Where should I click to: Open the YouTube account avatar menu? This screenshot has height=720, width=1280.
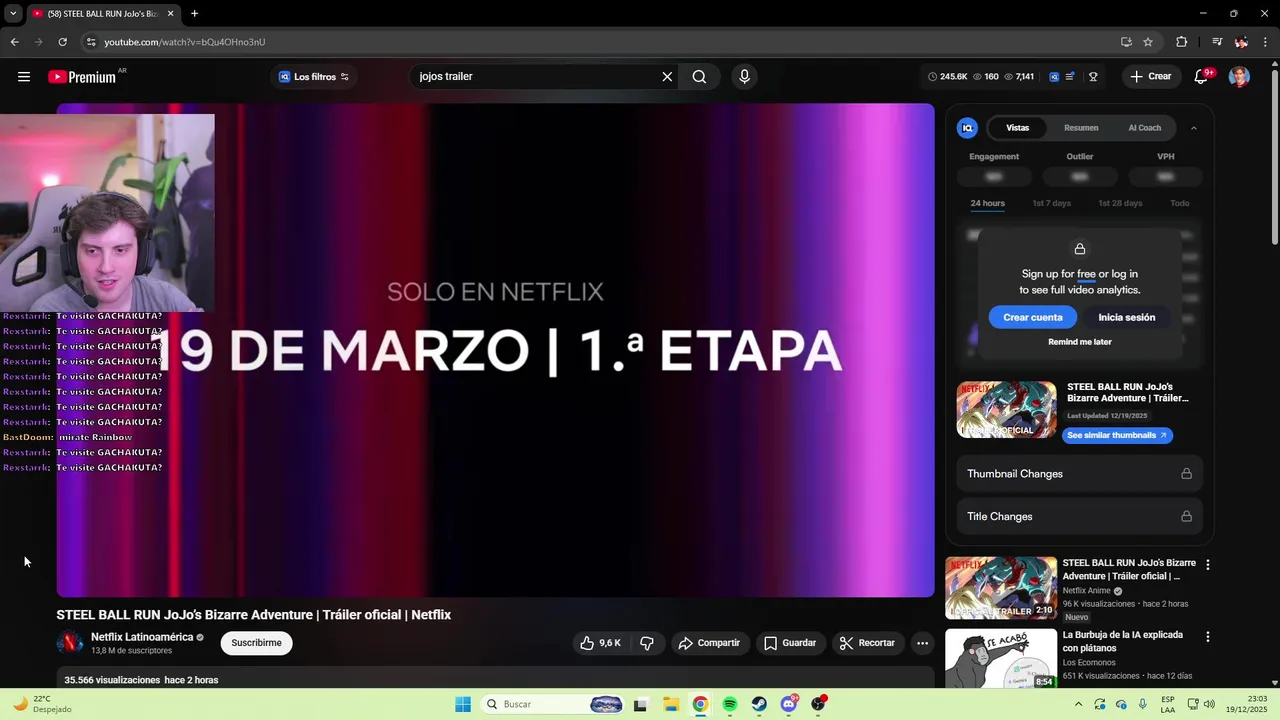[x=1239, y=77]
